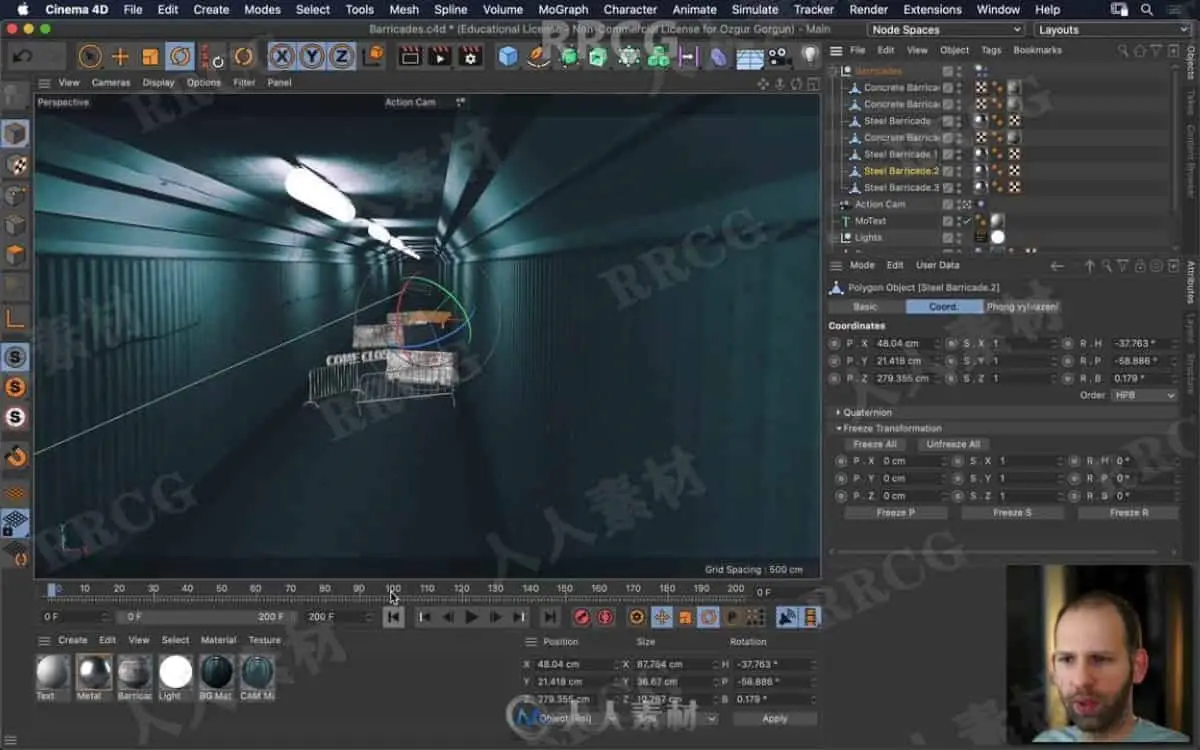1200x750 pixels.
Task: Click the Light bulb icon
Action: coord(810,56)
